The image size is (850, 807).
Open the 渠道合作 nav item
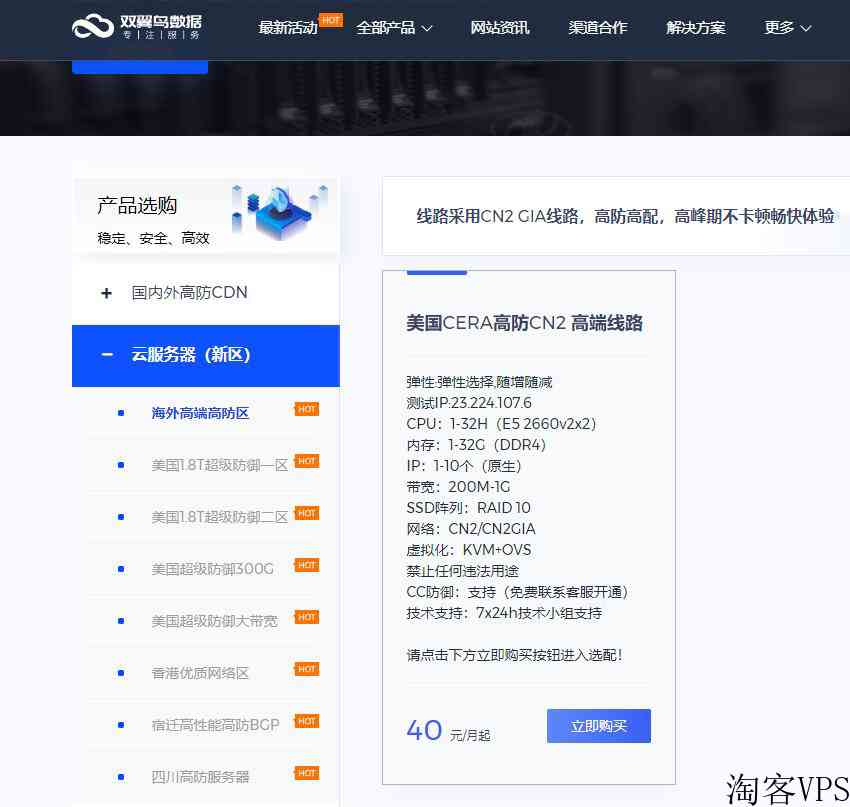(x=597, y=28)
